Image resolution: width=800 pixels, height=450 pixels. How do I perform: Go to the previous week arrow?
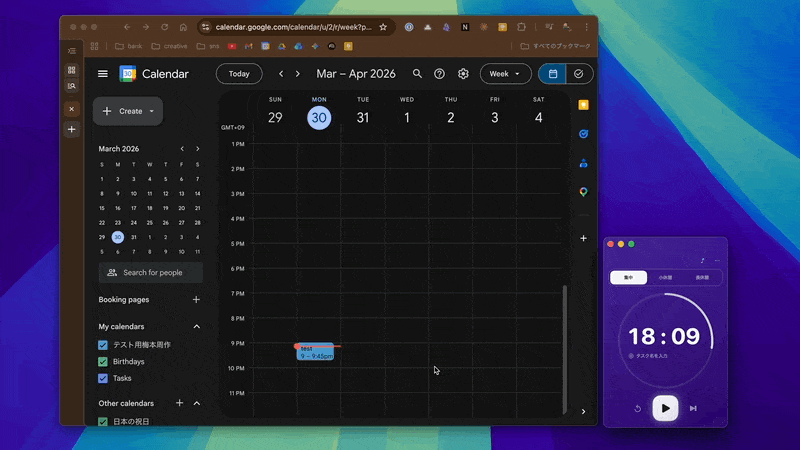click(x=281, y=74)
